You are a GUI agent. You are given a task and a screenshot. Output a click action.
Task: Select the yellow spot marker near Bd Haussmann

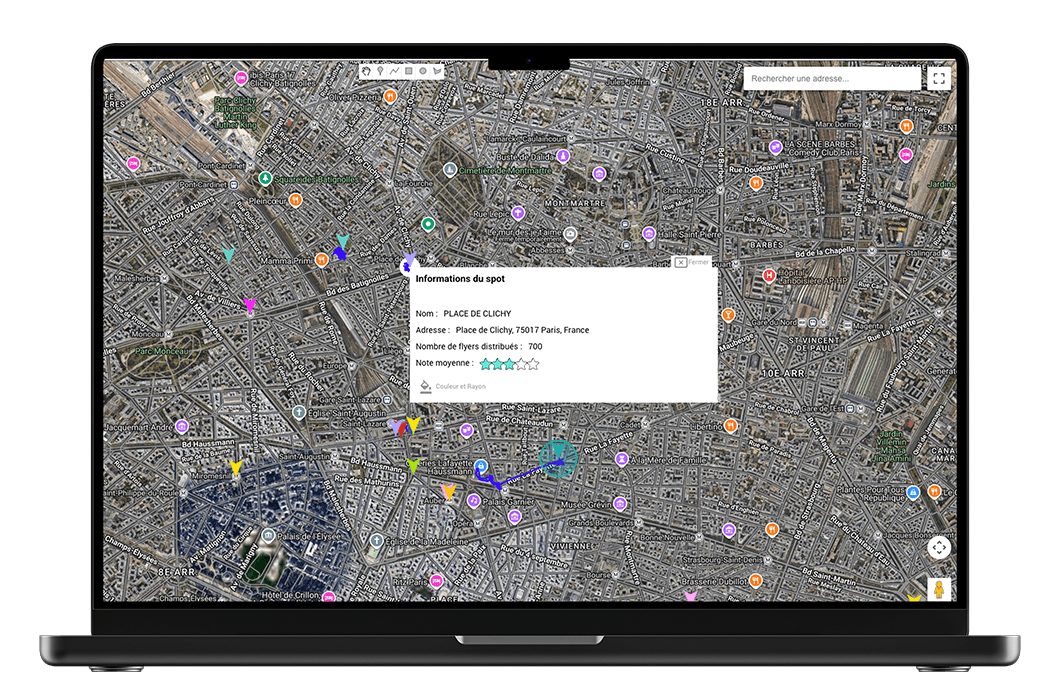coord(236,467)
